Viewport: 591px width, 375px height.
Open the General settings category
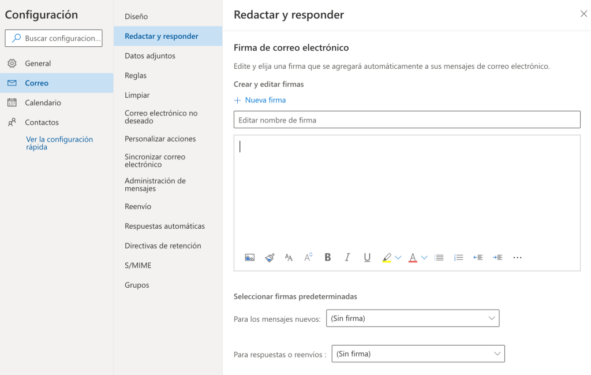(x=57, y=63)
